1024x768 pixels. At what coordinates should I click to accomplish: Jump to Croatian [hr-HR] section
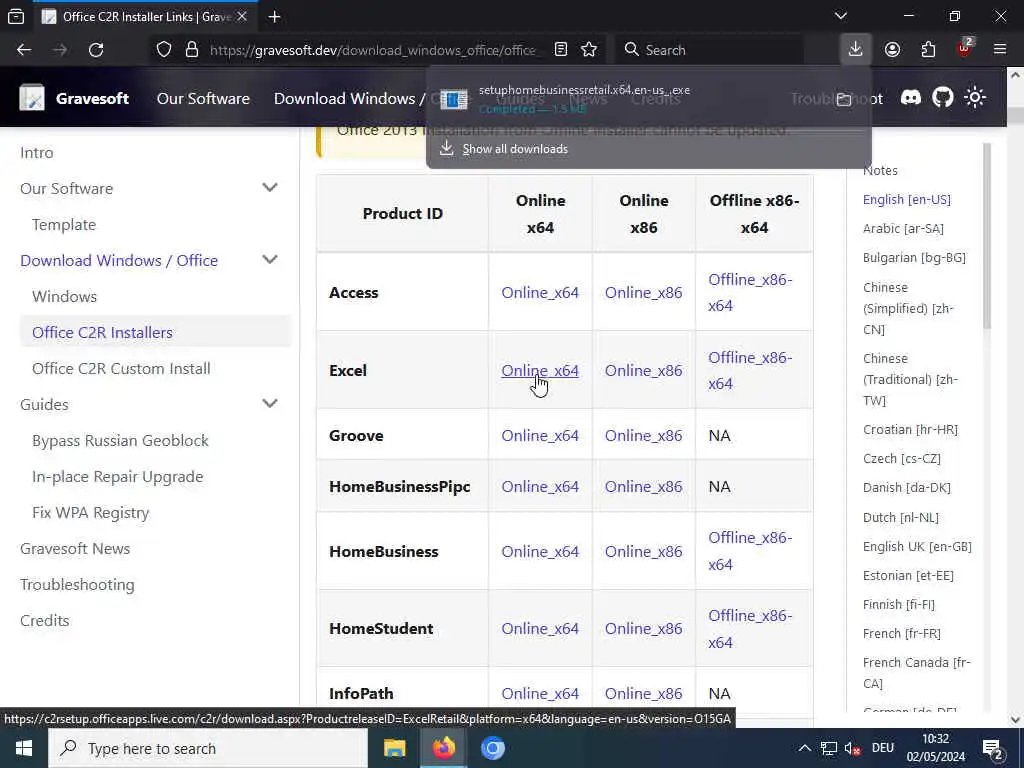coord(910,430)
